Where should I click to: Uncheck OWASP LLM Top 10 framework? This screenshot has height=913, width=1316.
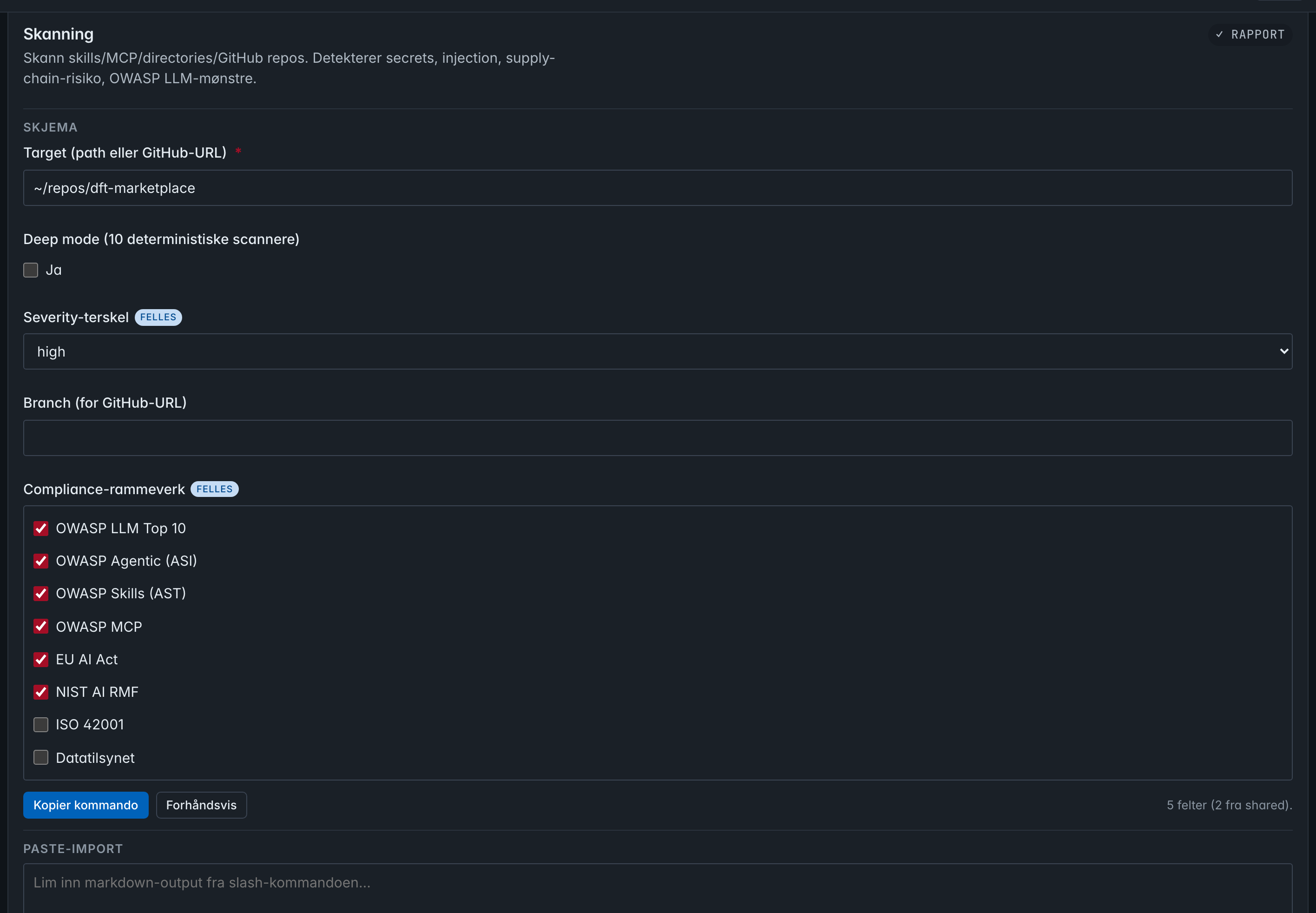point(40,529)
